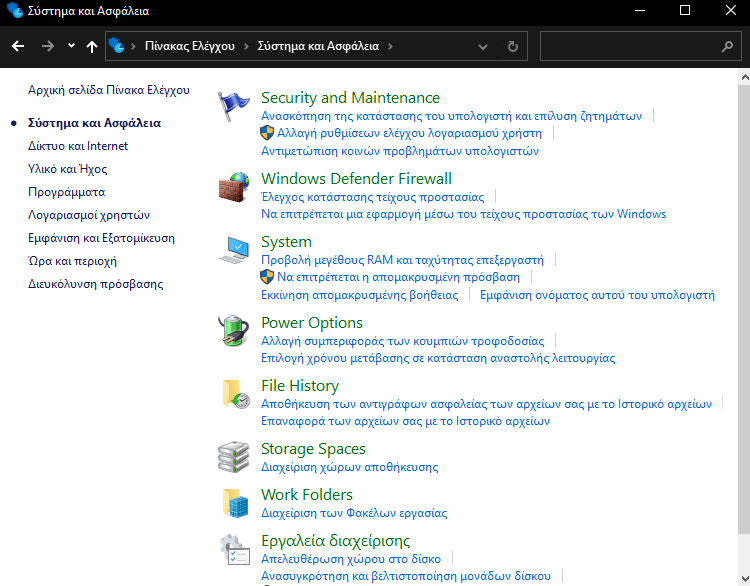
Task: Click the Windows Defender Firewall brick wall icon
Action: click(x=234, y=187)
